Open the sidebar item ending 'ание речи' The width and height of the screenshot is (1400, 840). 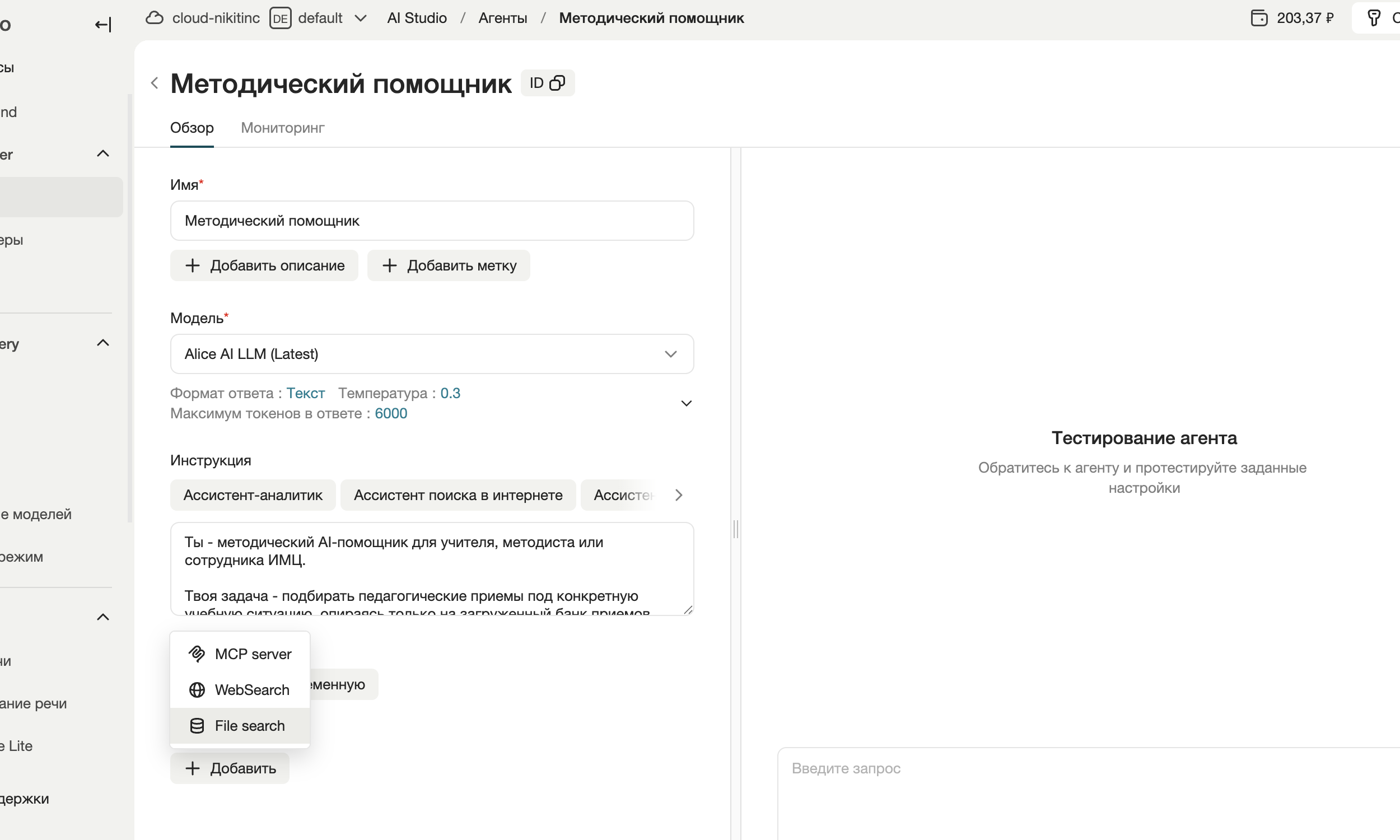coord(34,703)
